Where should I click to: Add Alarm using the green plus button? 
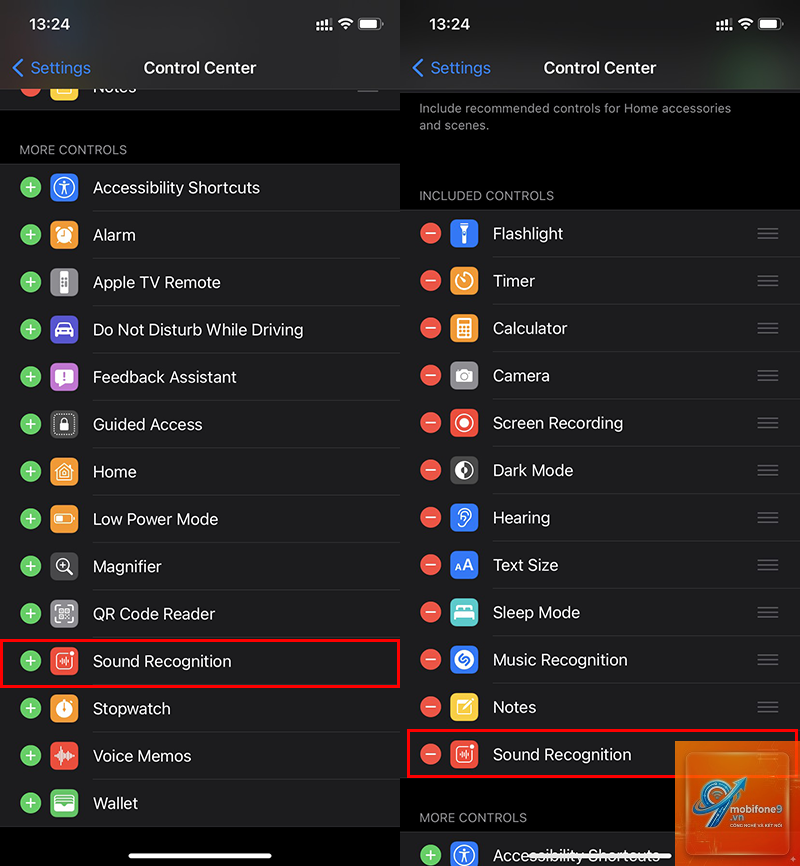pos(31,235)
